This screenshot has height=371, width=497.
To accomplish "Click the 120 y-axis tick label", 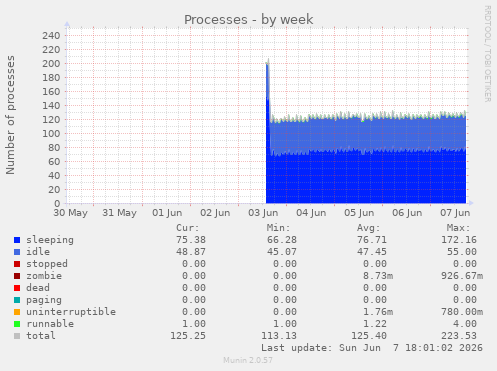I will click(51, 120).
